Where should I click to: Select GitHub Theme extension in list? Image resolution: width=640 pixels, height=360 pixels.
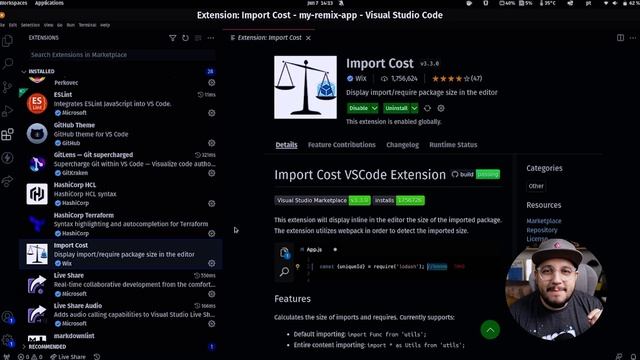coord(121,133)
